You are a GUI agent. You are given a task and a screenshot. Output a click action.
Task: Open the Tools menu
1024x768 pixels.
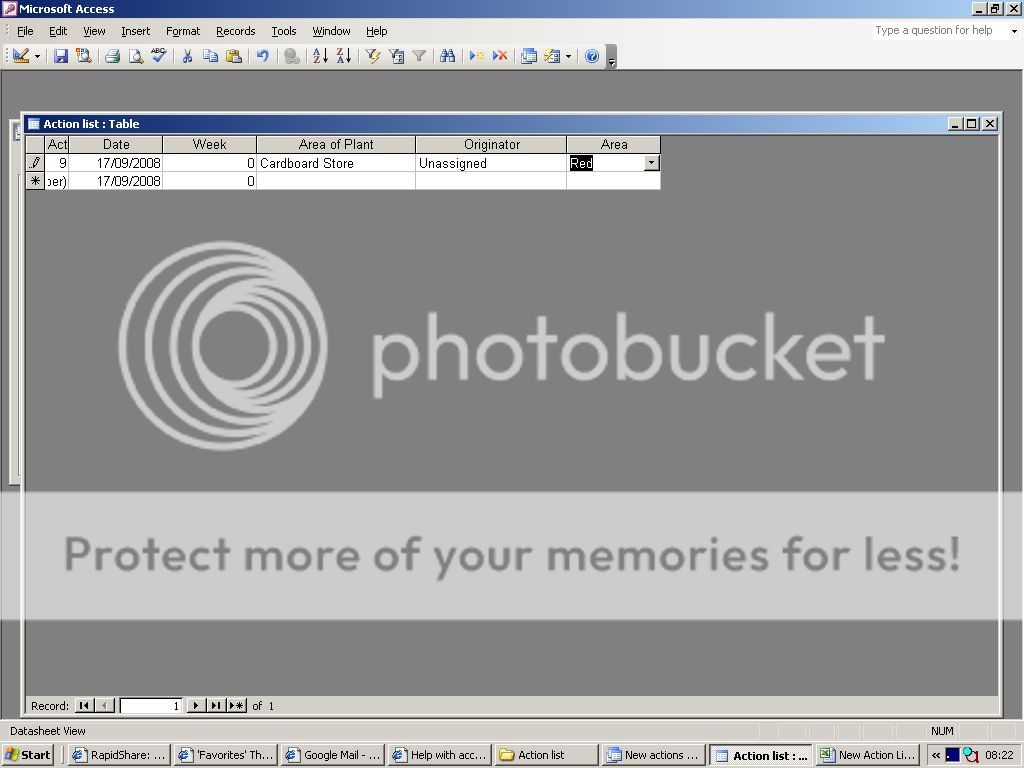coord(283,31)
